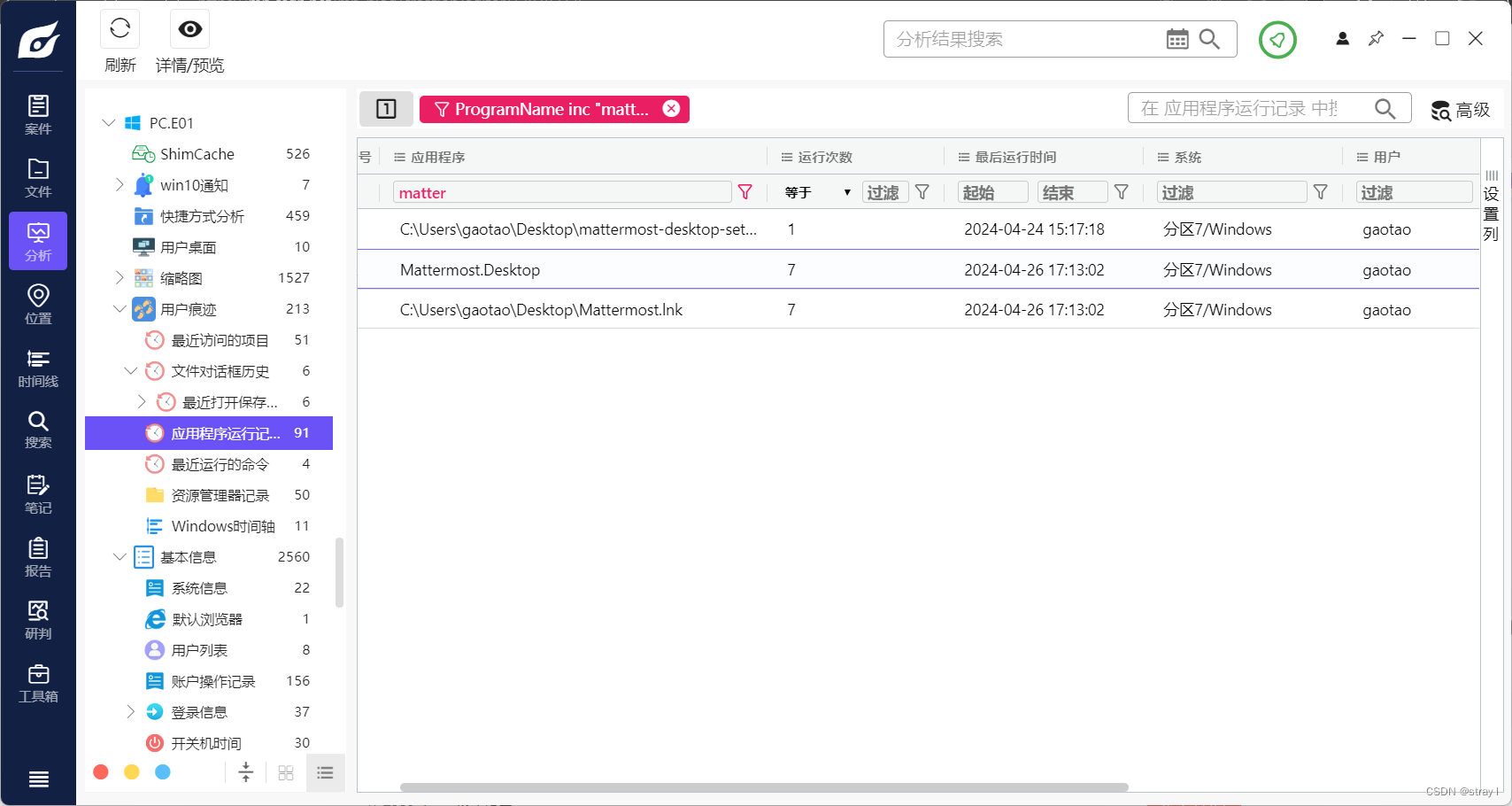Select the Mattermost.lnk result row
1512x806 pixels.
pyautogui.click(x=918, y=309)
